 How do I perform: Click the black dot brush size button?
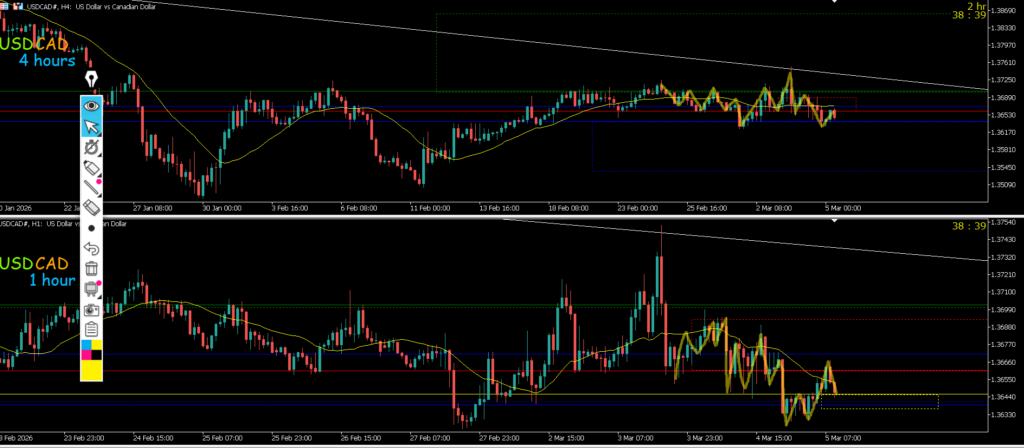click(92, 228)
